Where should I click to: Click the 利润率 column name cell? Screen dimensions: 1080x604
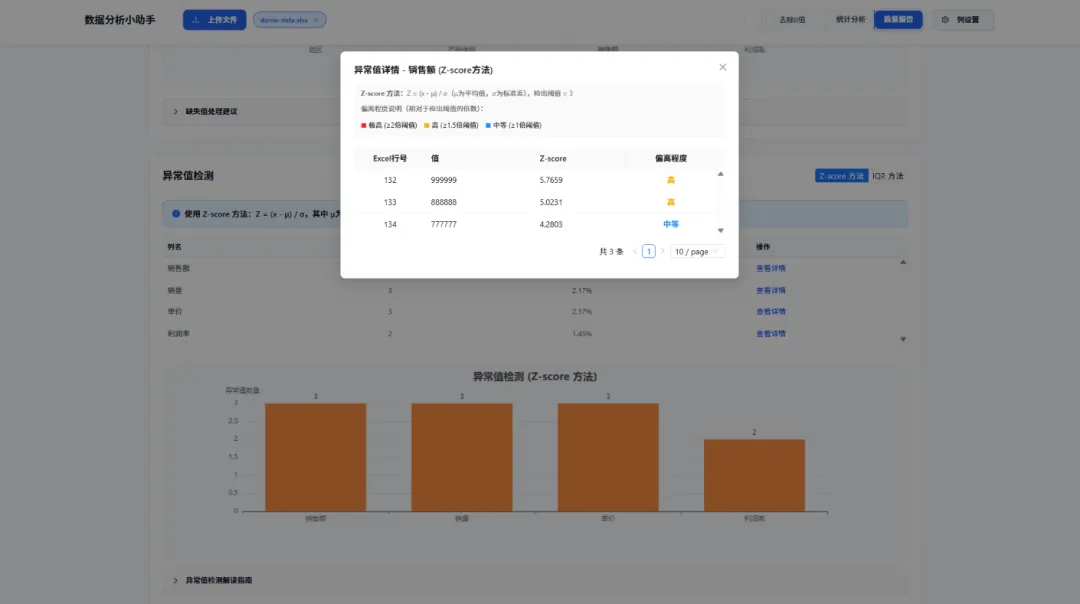coord(178,334)
